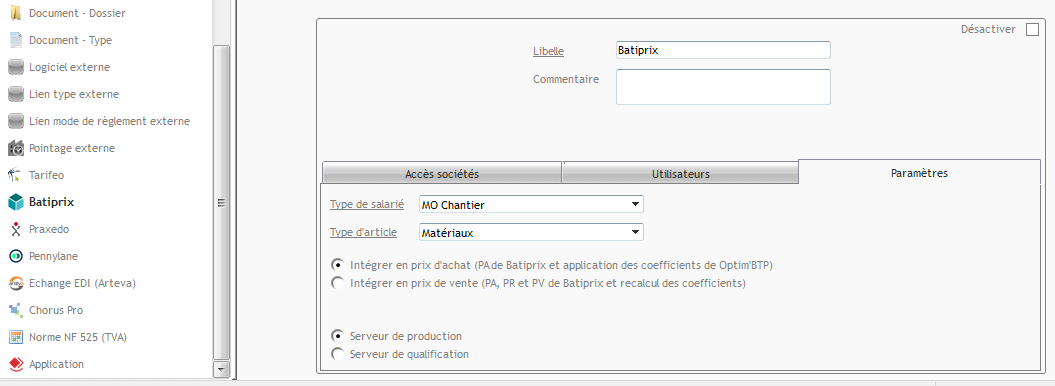Click the Document - Dossier folder icon

tap(16, 13)
